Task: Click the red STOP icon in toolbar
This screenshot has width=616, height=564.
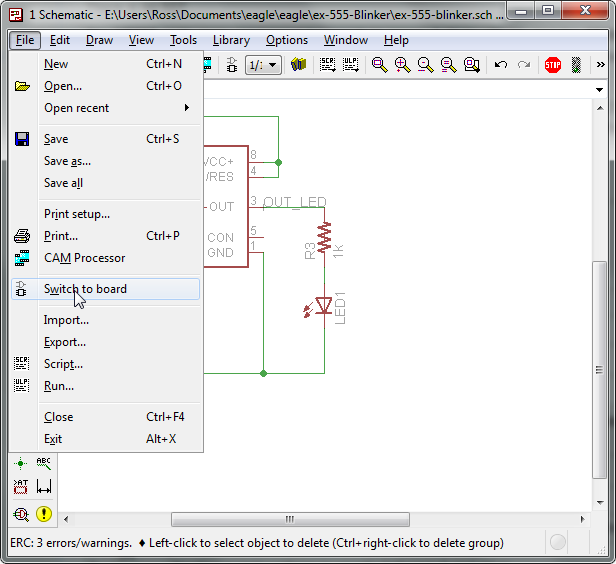Action: click(552, 65)
